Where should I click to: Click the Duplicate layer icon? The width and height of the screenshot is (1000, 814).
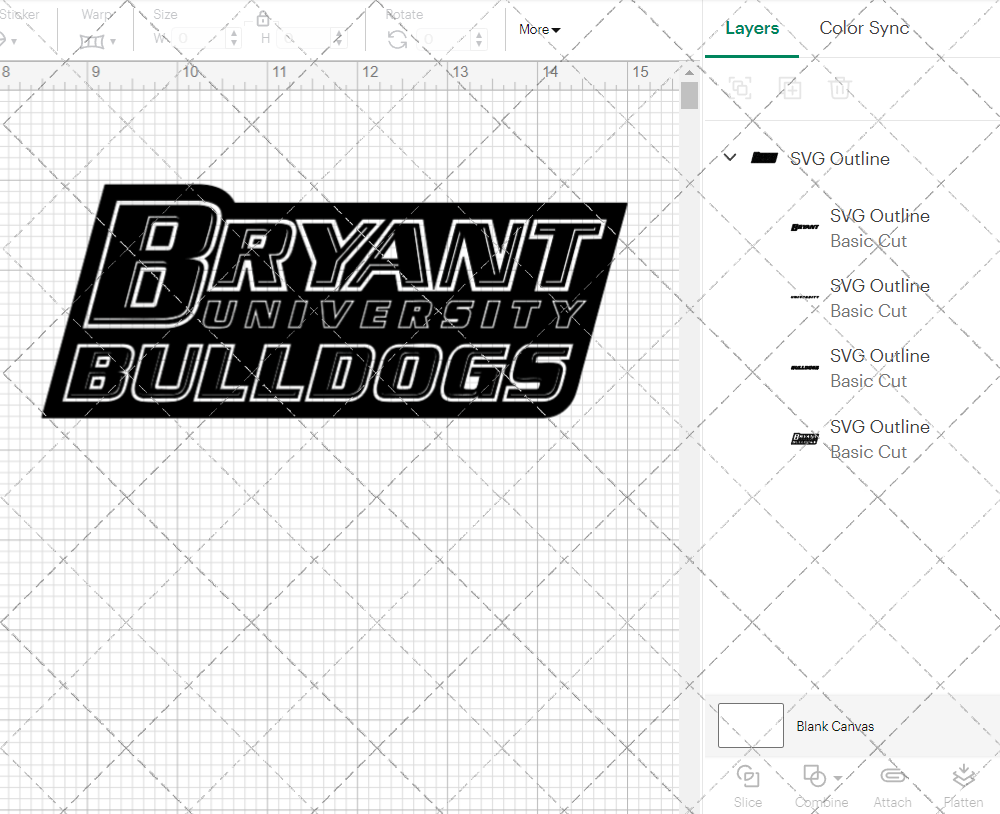click(791, 88)
